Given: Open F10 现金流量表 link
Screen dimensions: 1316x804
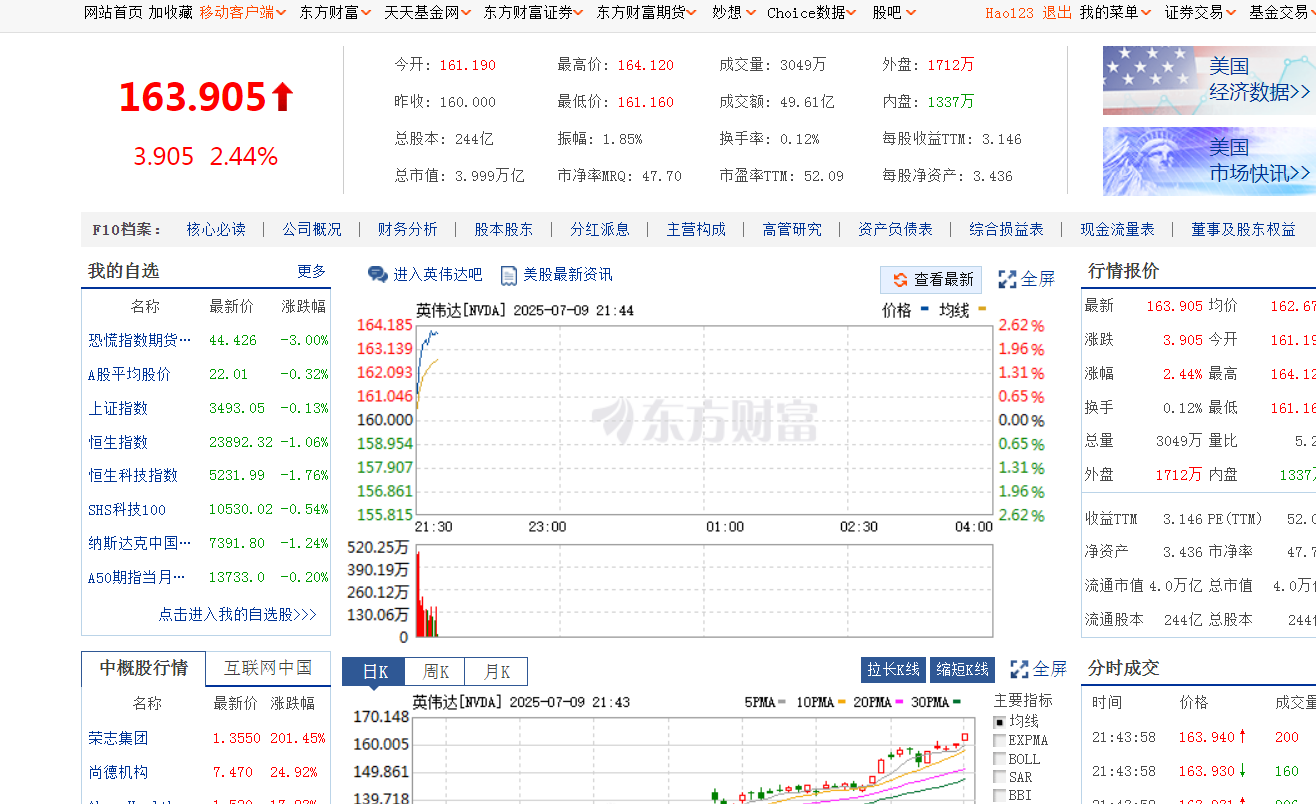Looking at the screenshot, I should (x=1117, y=229).
